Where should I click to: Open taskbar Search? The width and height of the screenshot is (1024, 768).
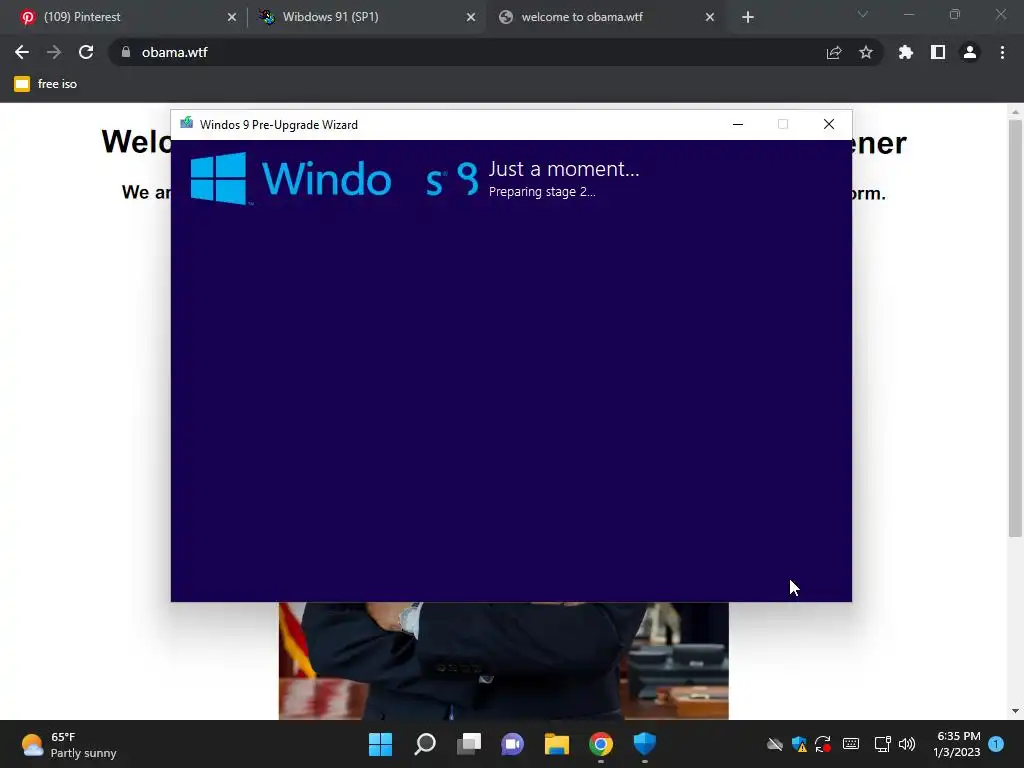(424, 744)
